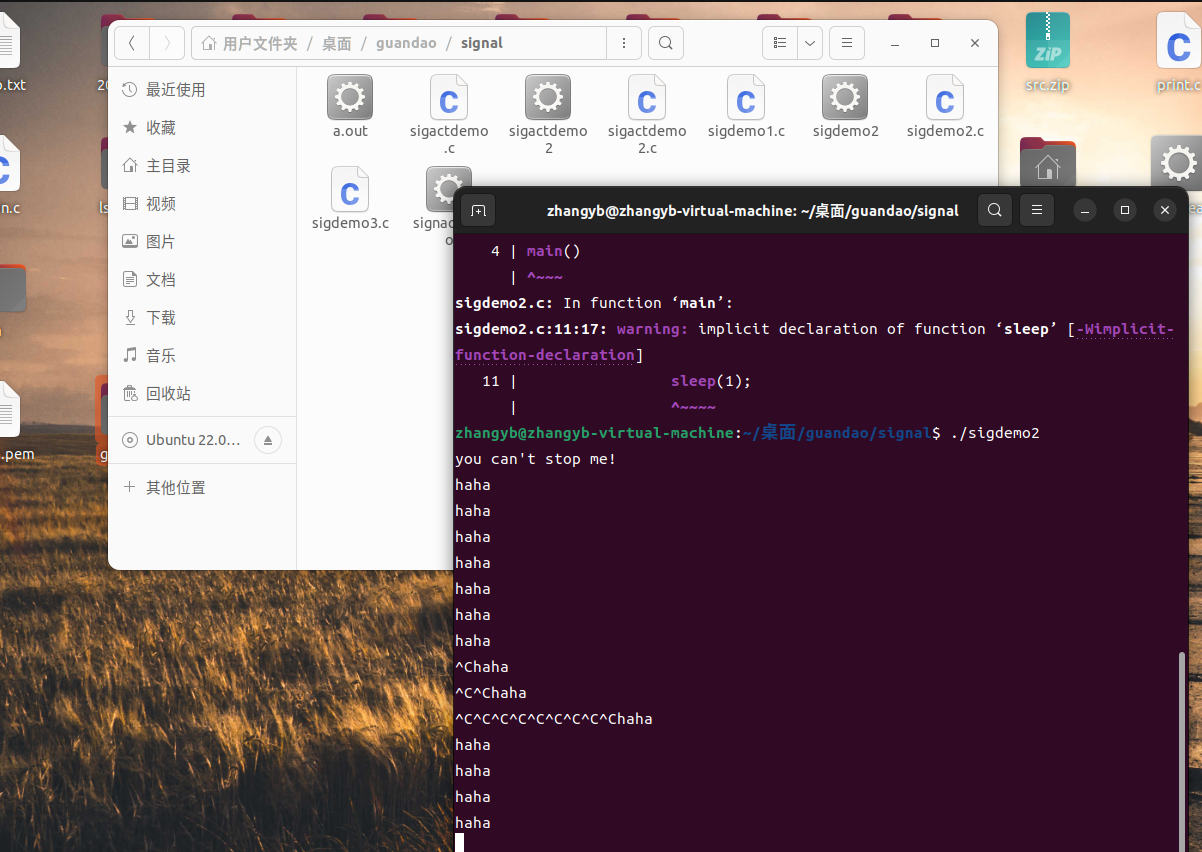Eject the Ubuntu 22.0 disc
Image resolution: width=1202 pixels, height=852 pixels.
[268, 440]
